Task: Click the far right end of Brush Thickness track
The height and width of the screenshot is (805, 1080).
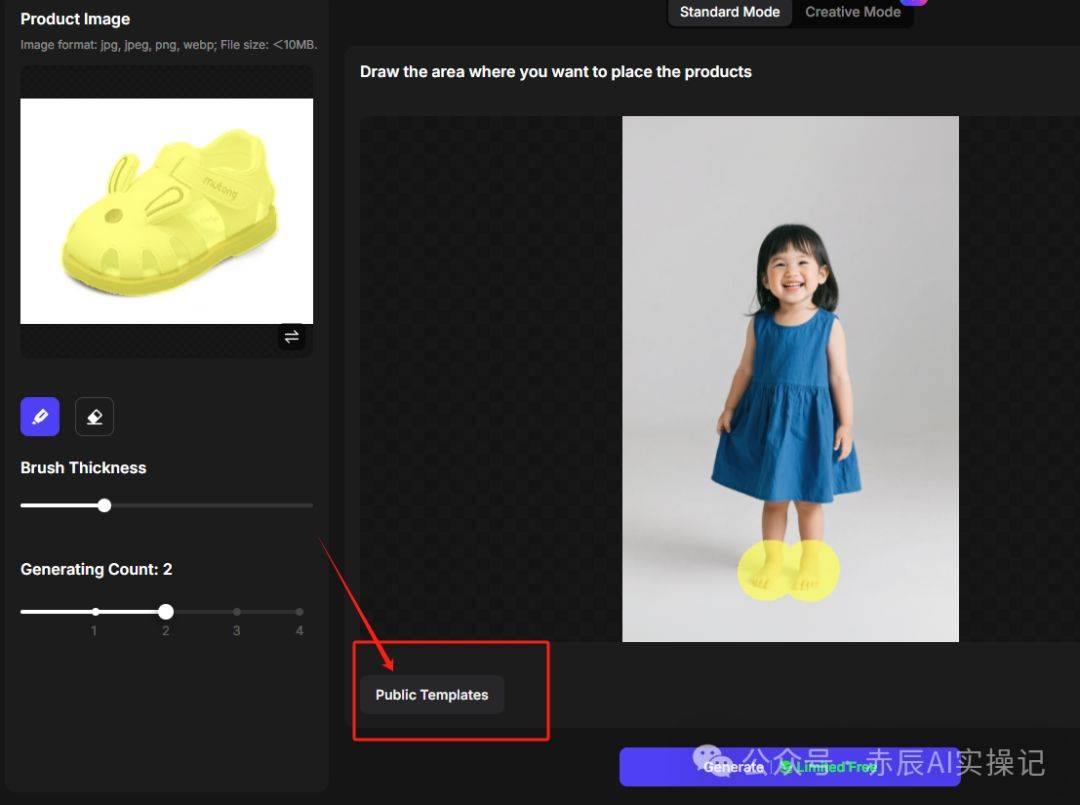Action: click(x=310, y=505)
